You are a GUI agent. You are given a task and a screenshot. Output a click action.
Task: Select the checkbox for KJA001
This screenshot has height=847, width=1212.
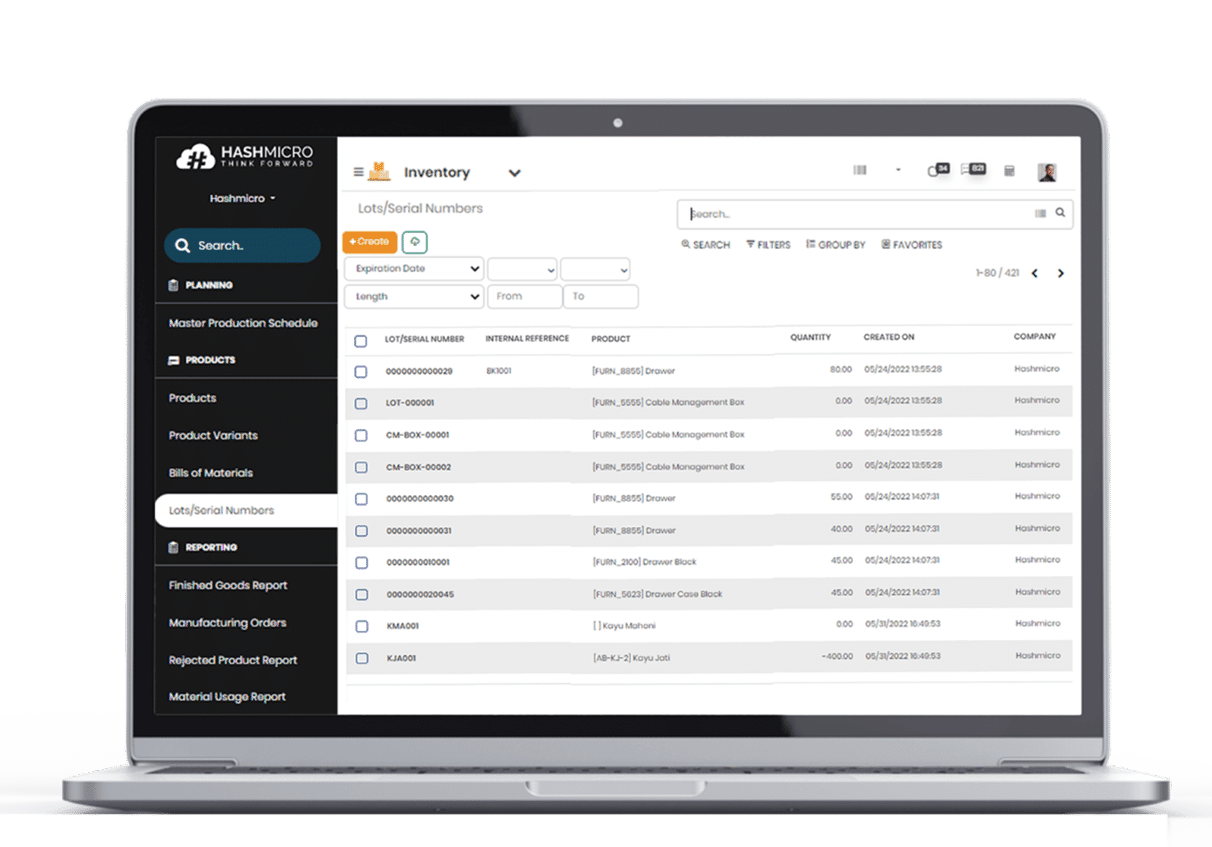[x=361, y=658]
